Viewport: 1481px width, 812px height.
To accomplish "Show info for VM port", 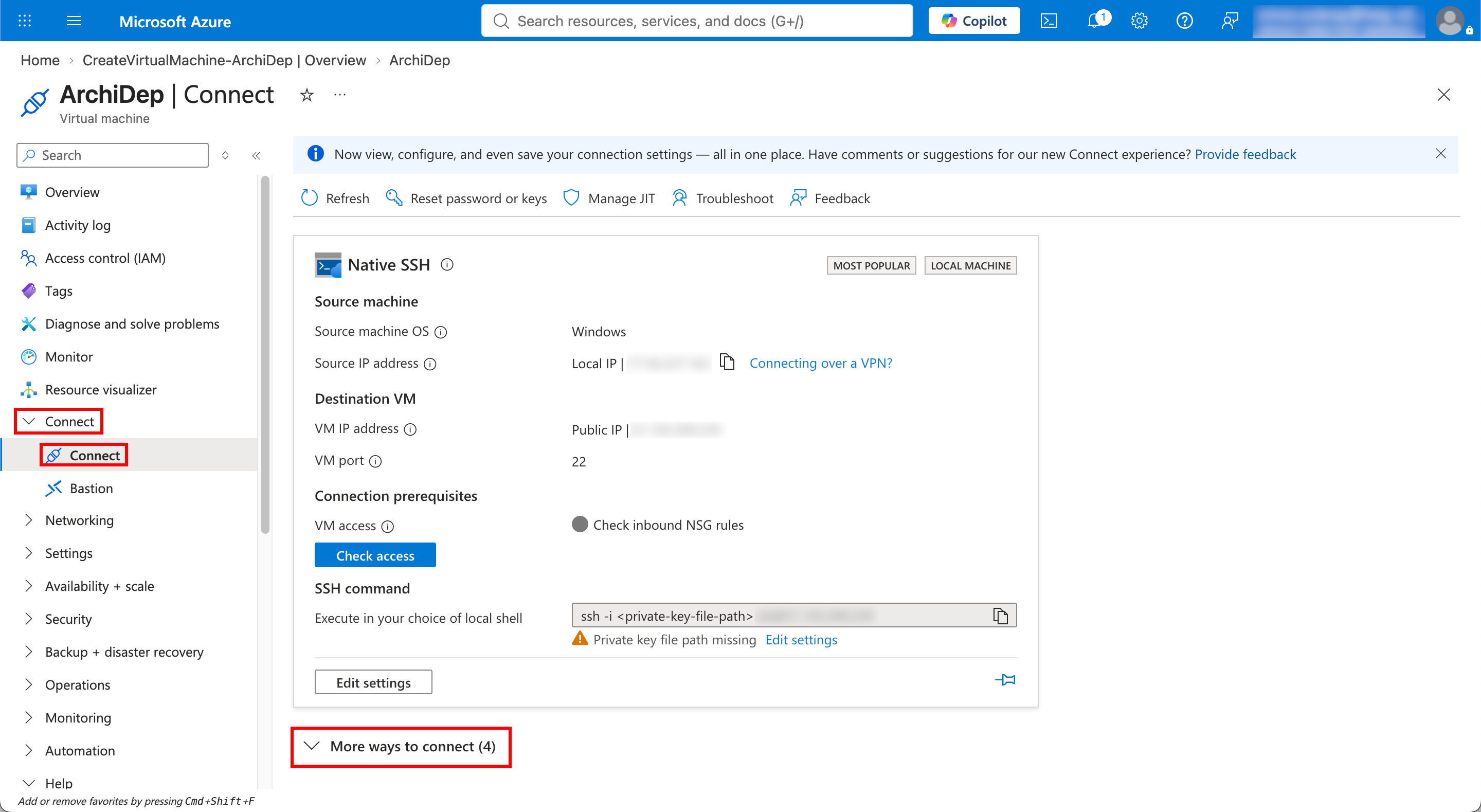I will point(375,461).
